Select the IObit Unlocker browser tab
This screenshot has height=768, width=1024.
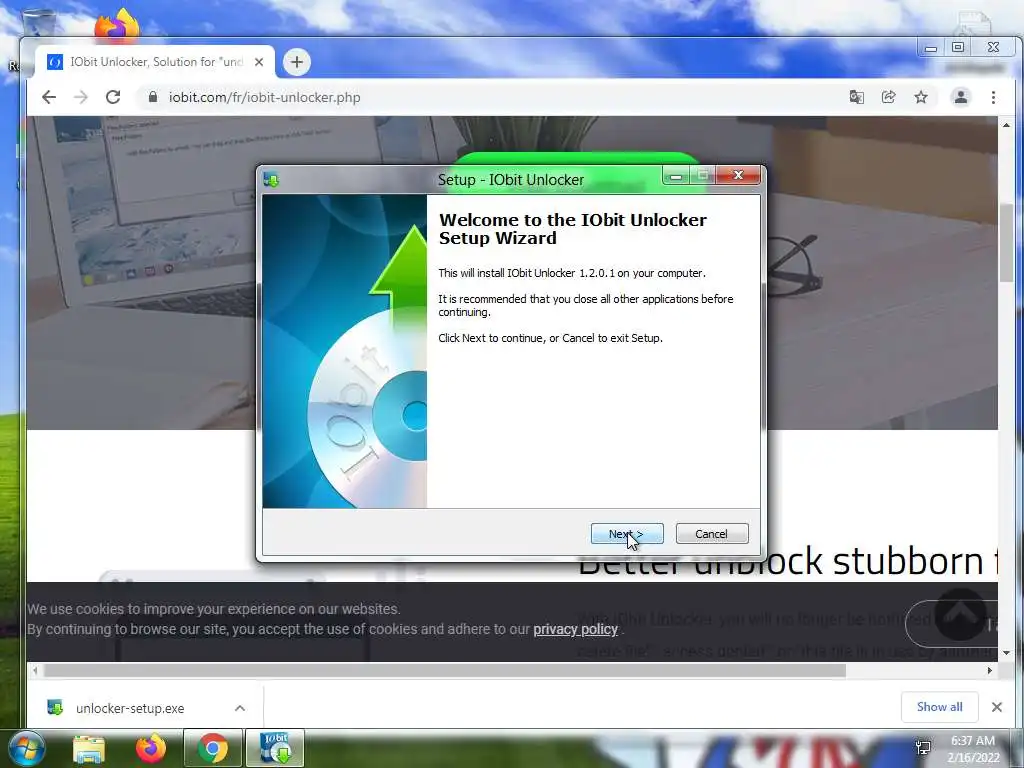coord(155,62)
